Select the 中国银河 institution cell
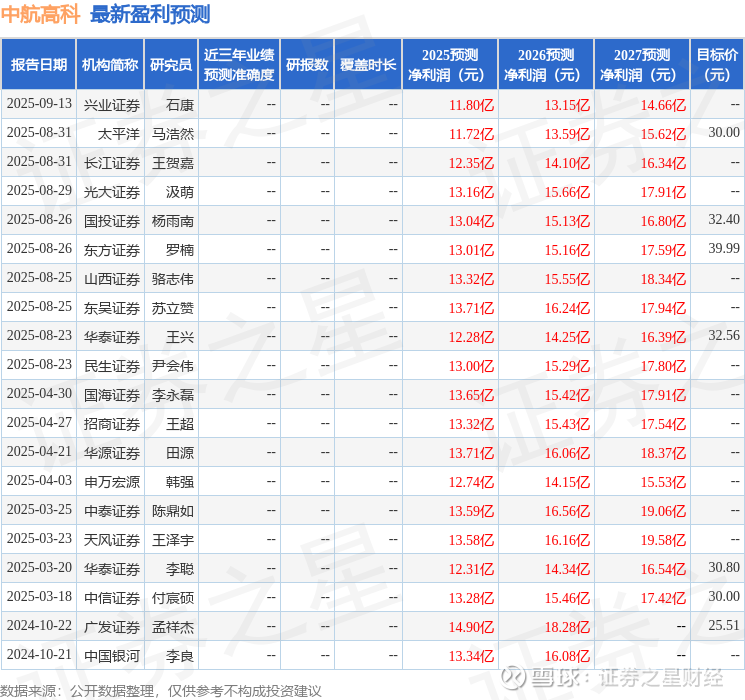 (112, 656)
